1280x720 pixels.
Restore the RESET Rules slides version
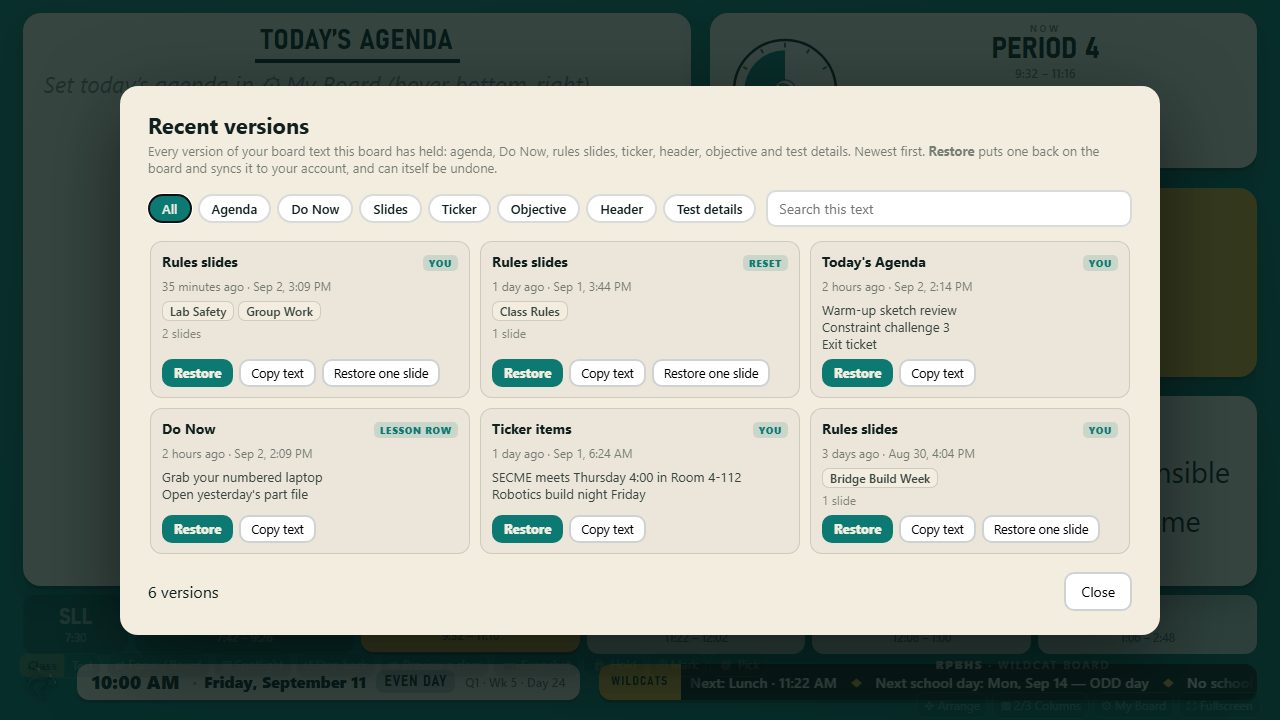point(527,373)
